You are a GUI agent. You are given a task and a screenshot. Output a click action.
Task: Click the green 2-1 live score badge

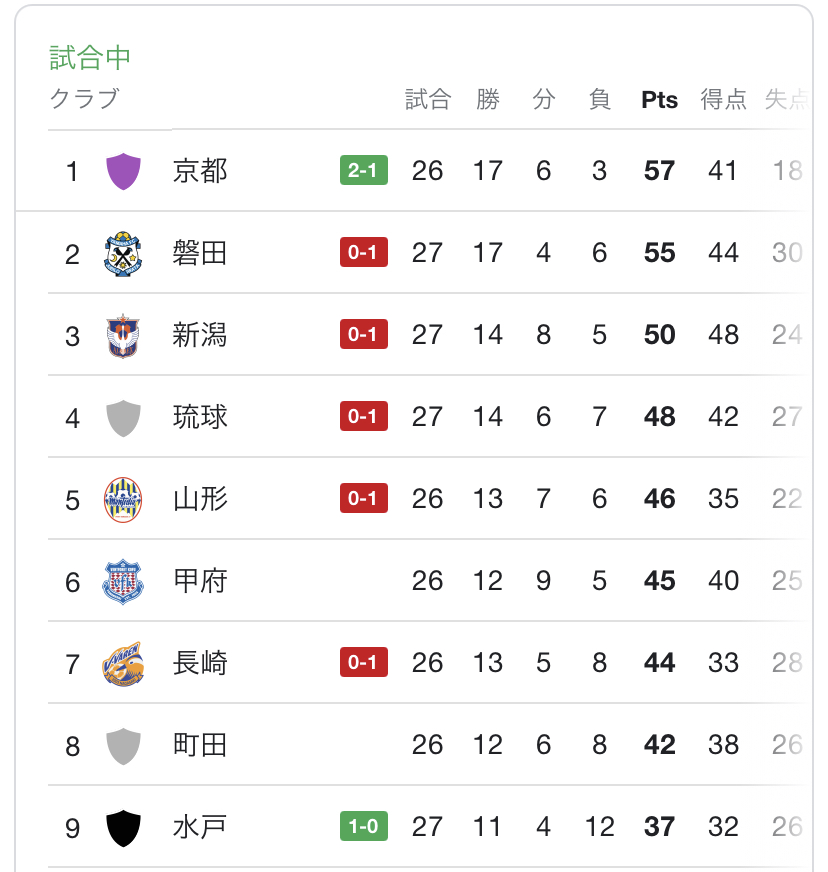pos(364,170)
